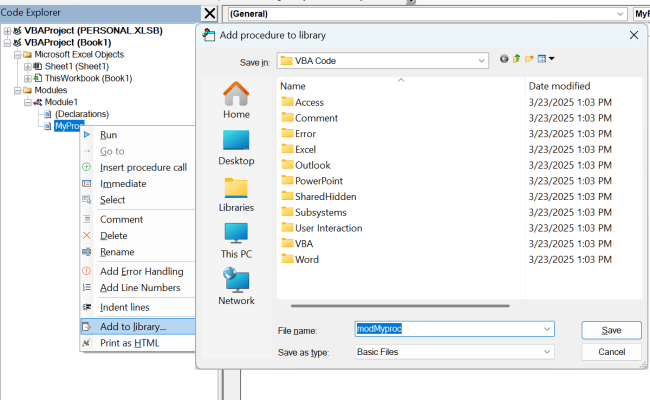Choose Add to library menu entry
The width and height of the screenshot is (650, 400).
(137, 327)
